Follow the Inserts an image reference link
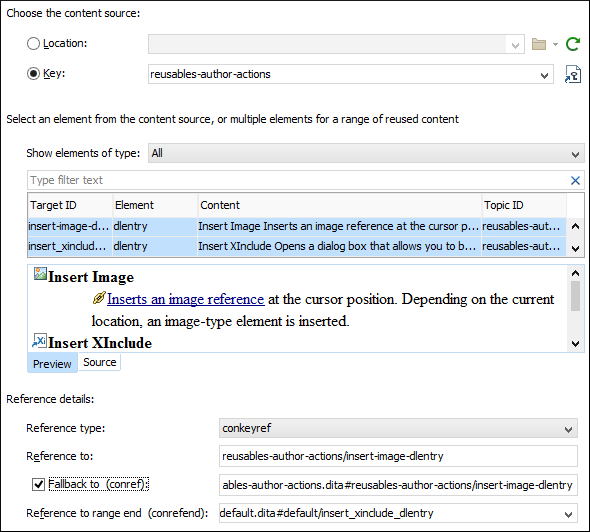The height and width of the screenshot is (532, 590). [x=186, y=299]
